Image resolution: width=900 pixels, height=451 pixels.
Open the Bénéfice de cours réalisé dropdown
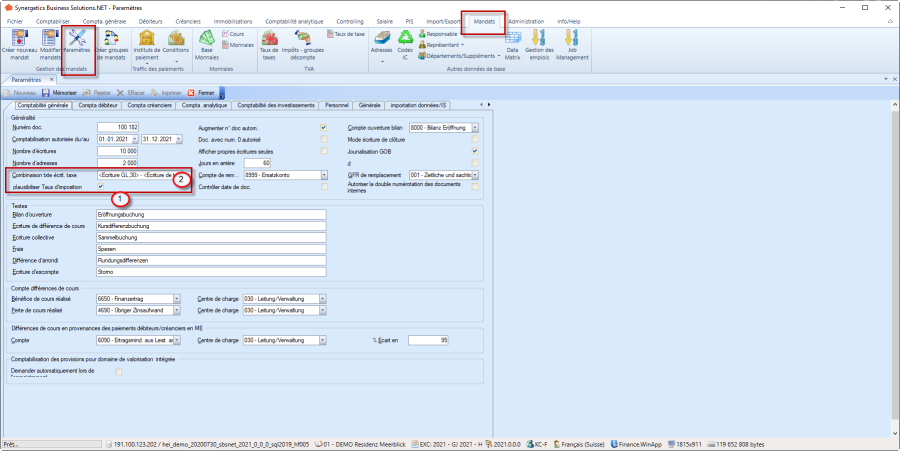coord(177,298)
